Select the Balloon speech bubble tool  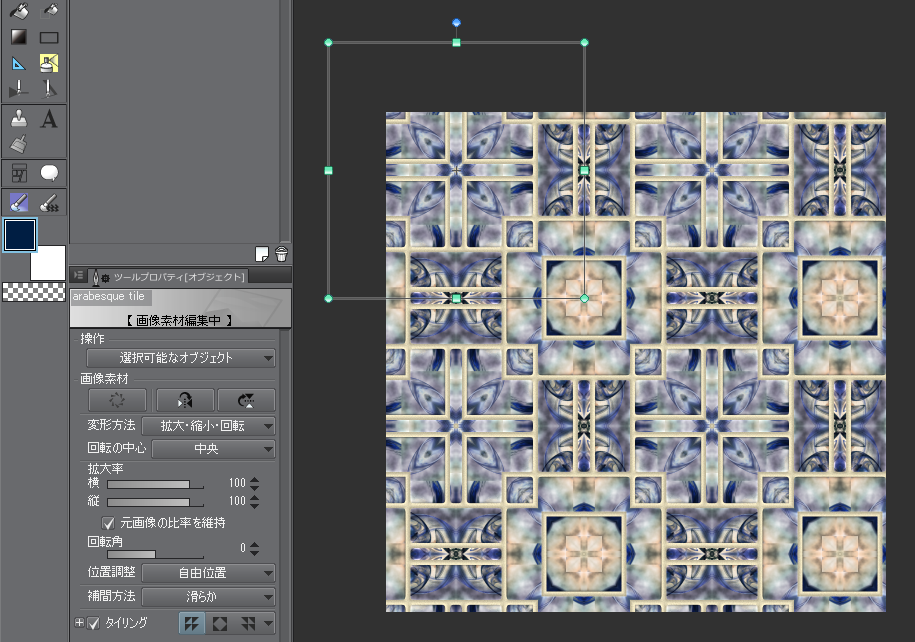[49, 173]
